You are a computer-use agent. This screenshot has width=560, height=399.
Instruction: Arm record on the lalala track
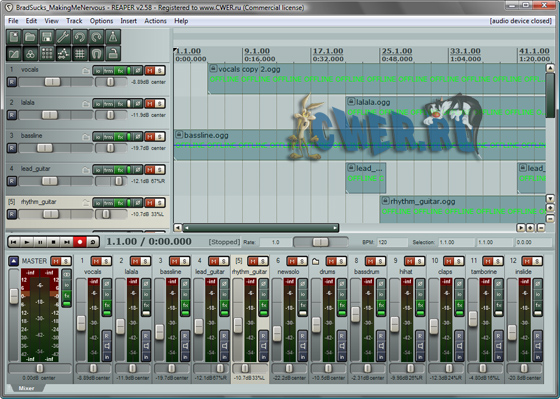pos(12,115)
